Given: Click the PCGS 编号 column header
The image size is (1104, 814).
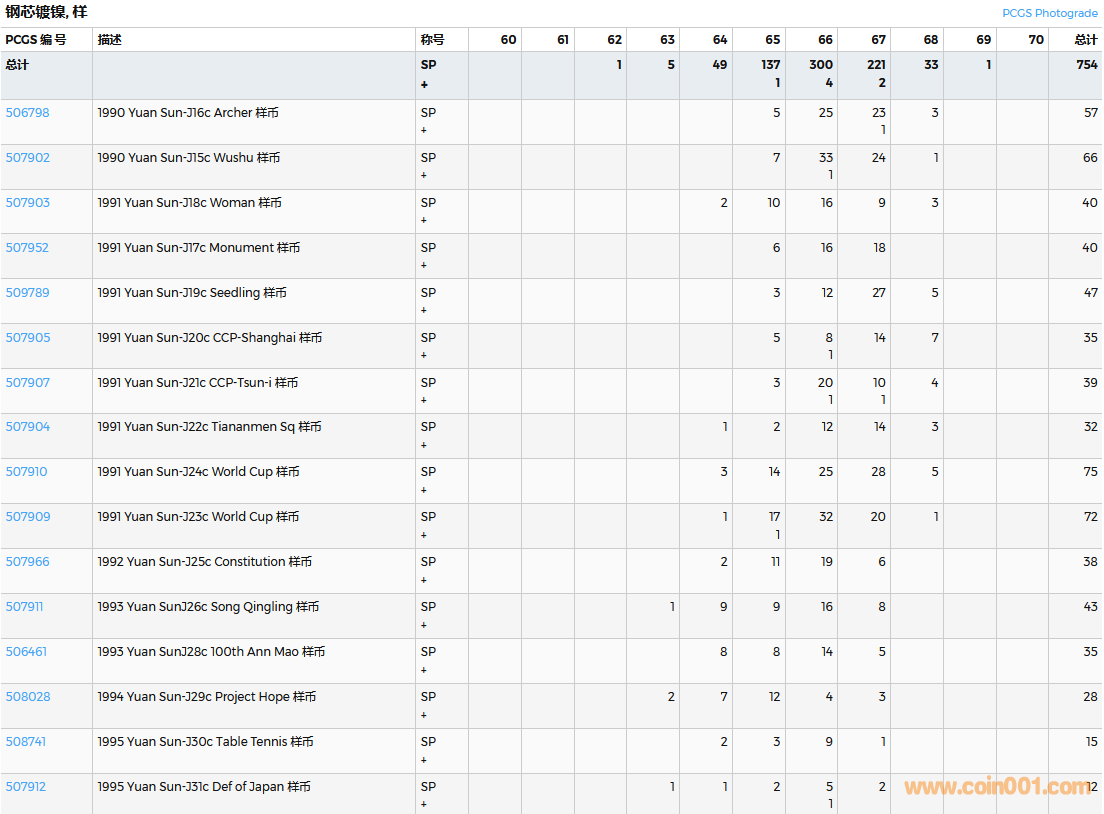Looking at the screenshot, I should click(x=36, y=40).
